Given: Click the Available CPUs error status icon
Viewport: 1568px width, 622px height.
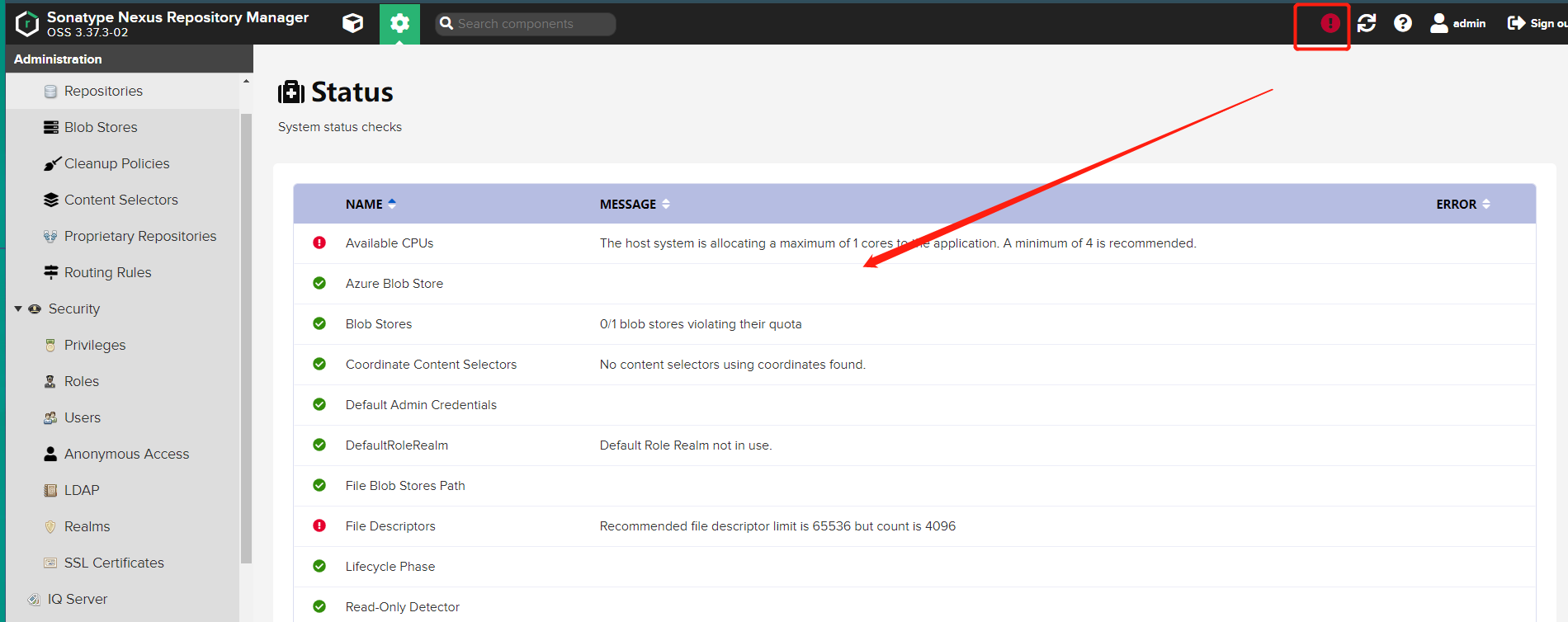Looking at the screenshot, I should [x=319, y=243].
